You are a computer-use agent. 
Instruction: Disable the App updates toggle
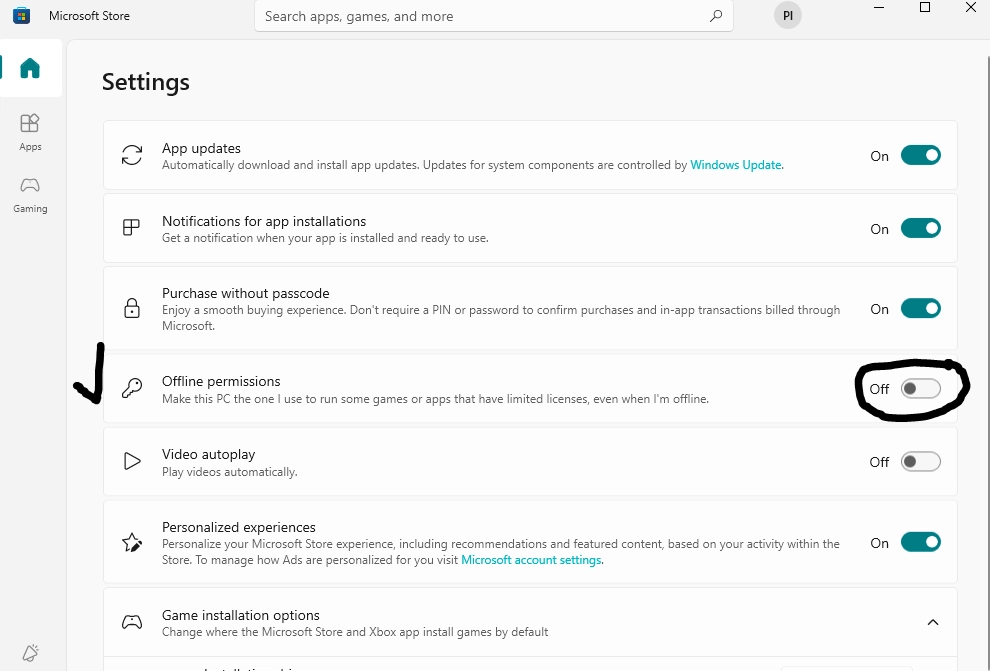920,155
